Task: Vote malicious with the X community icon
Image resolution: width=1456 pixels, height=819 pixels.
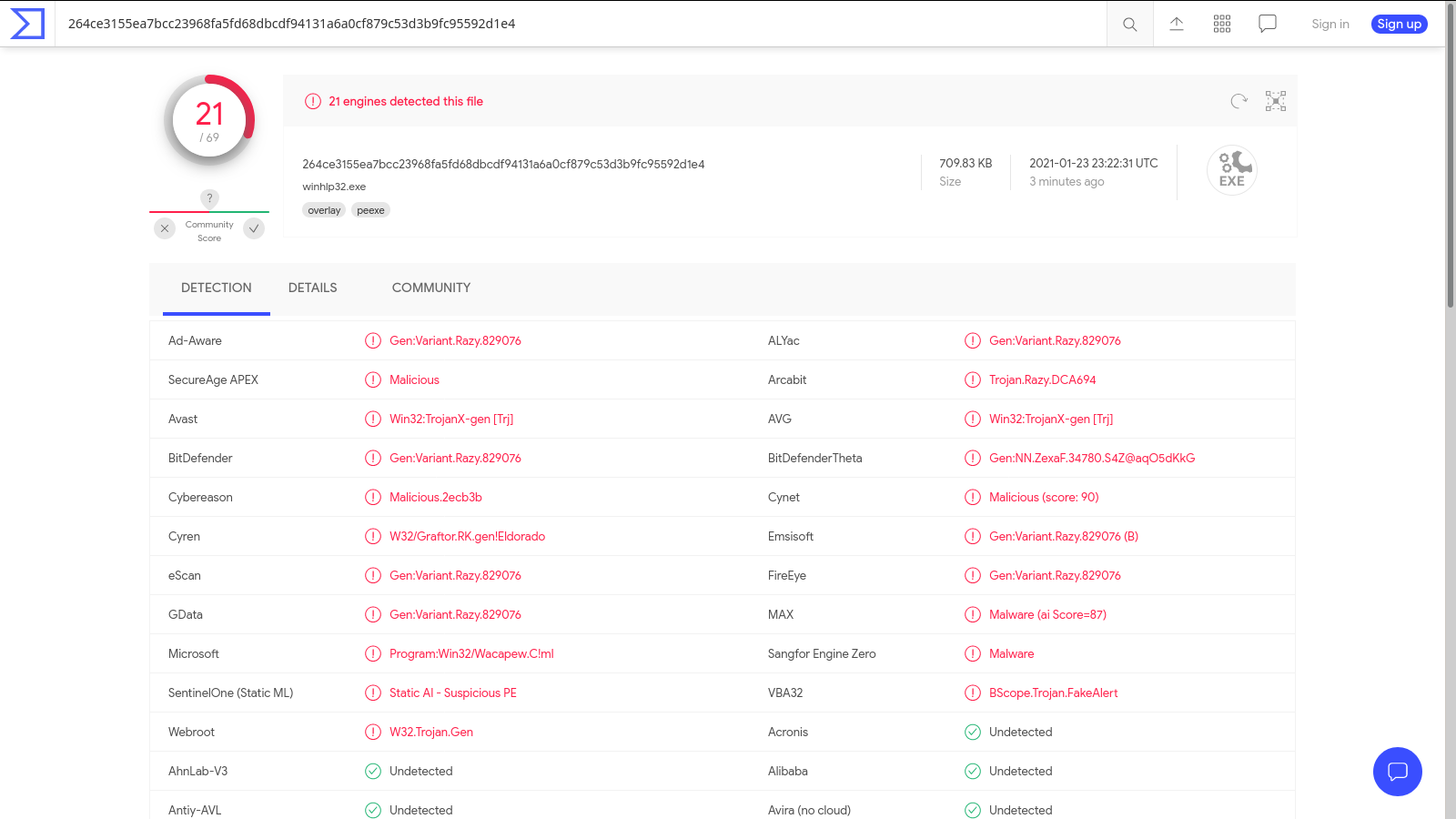Action: tap(165, 228)
